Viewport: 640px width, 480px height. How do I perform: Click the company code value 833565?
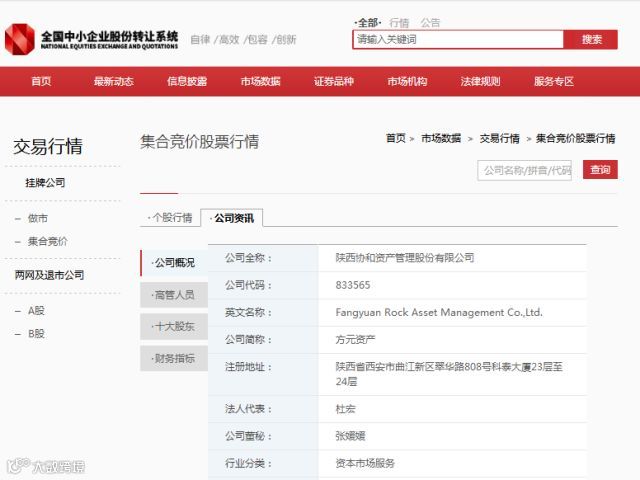click(x=353, y=285)
